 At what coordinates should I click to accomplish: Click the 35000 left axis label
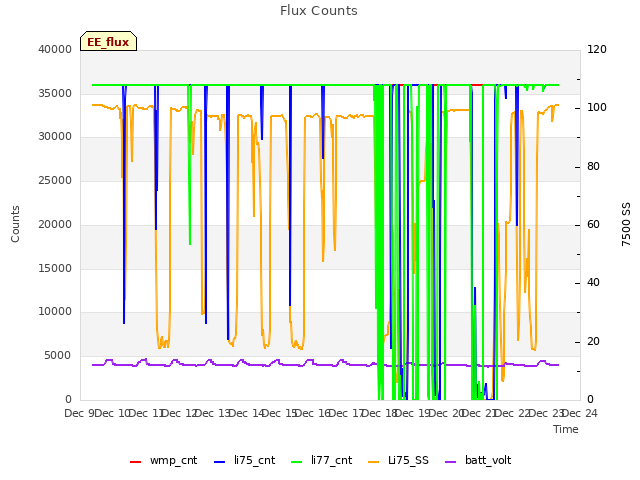pos(55,93)
